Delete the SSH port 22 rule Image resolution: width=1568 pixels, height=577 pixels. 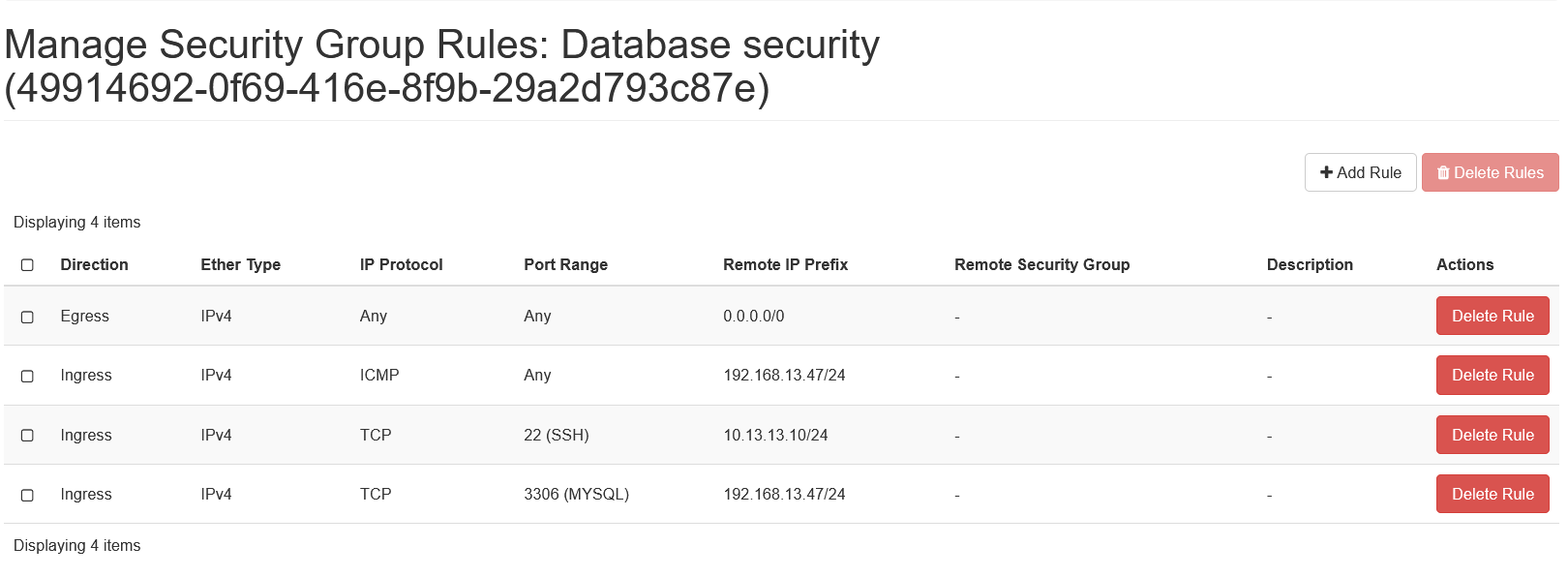pos(1492,435)
